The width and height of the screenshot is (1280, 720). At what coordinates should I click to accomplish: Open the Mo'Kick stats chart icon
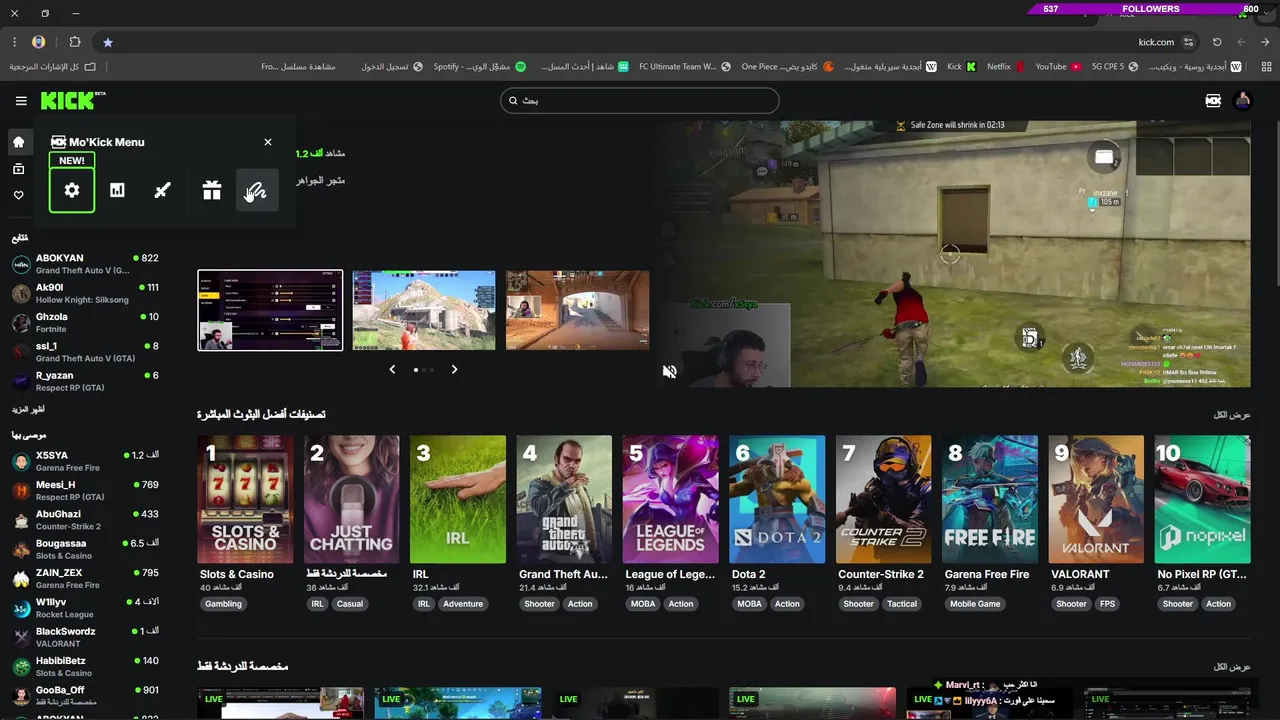pos(117,190)
